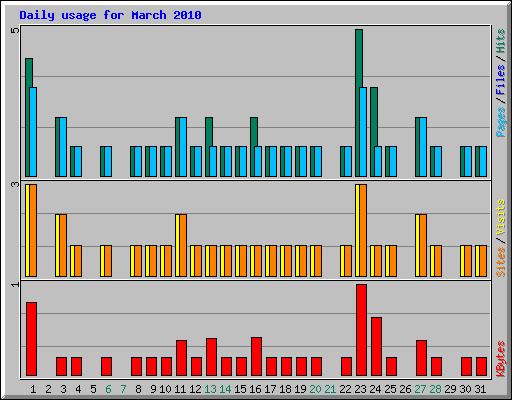The image size is (512, 400).
Task: Click the green day label "14"
Action: pos(225,389)
